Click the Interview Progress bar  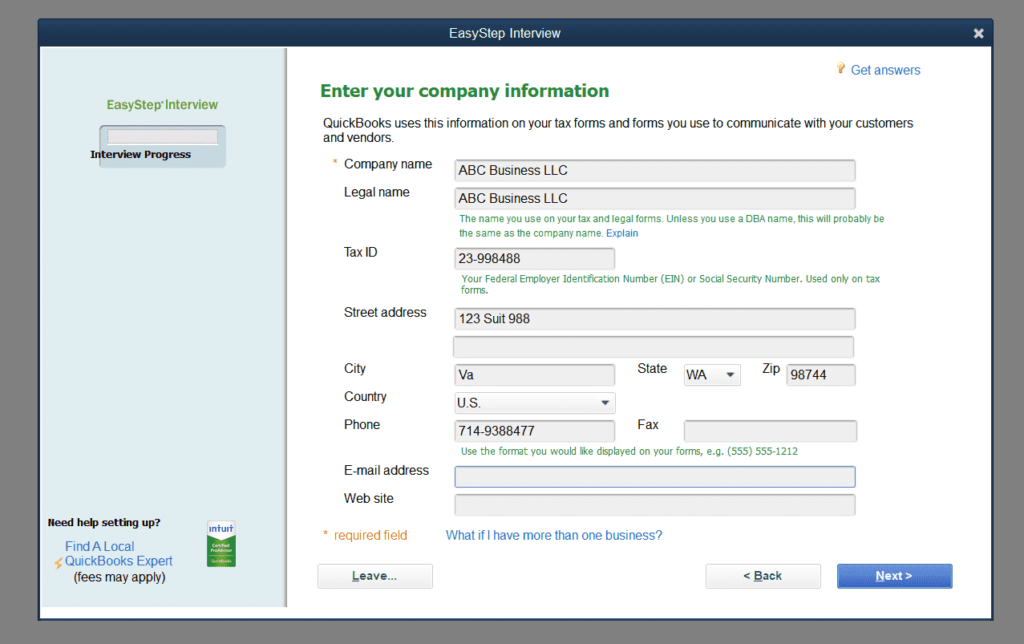click(163, 137)
